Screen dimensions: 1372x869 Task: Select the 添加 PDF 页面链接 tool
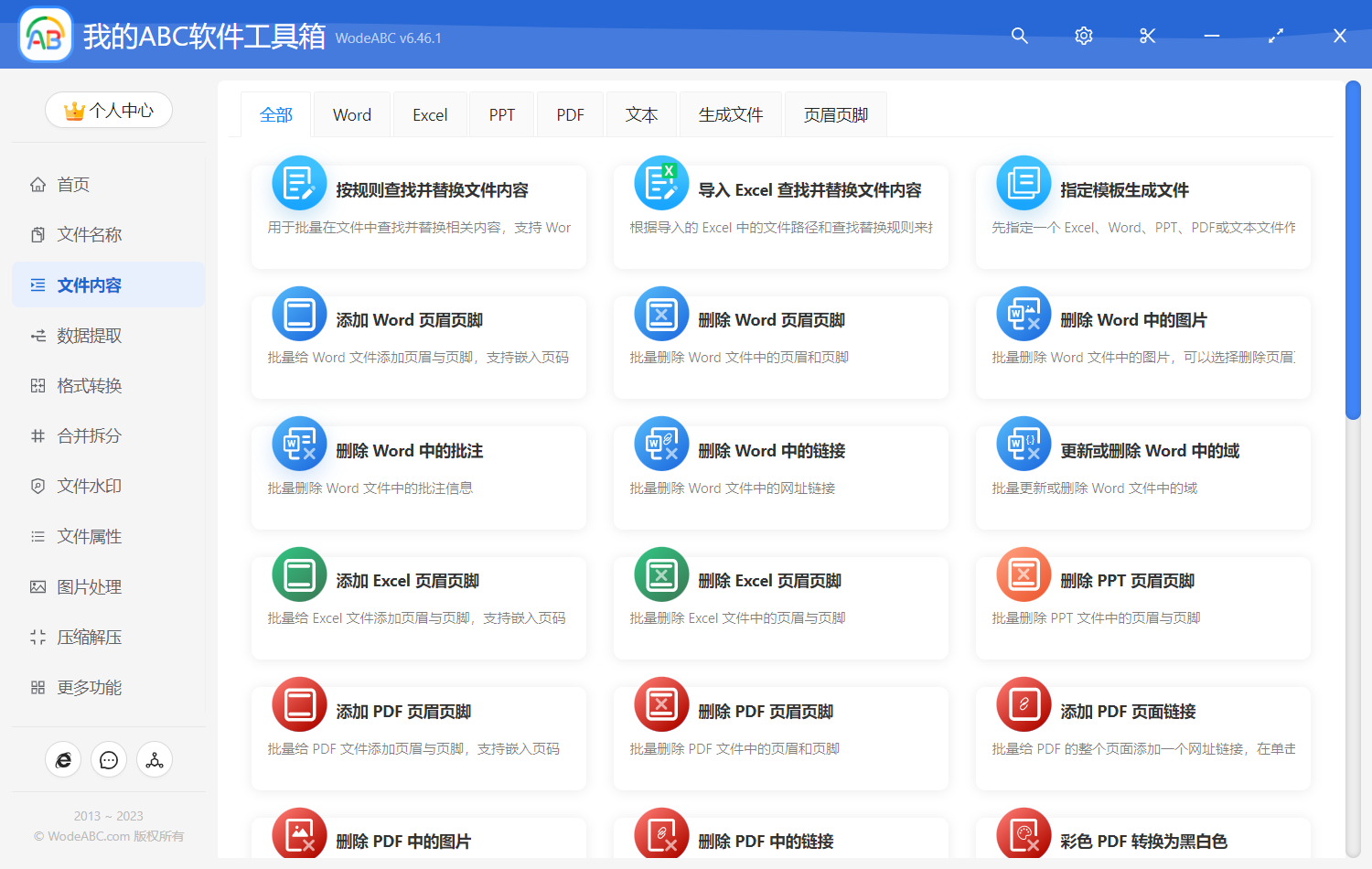(x=1142, y=737)
